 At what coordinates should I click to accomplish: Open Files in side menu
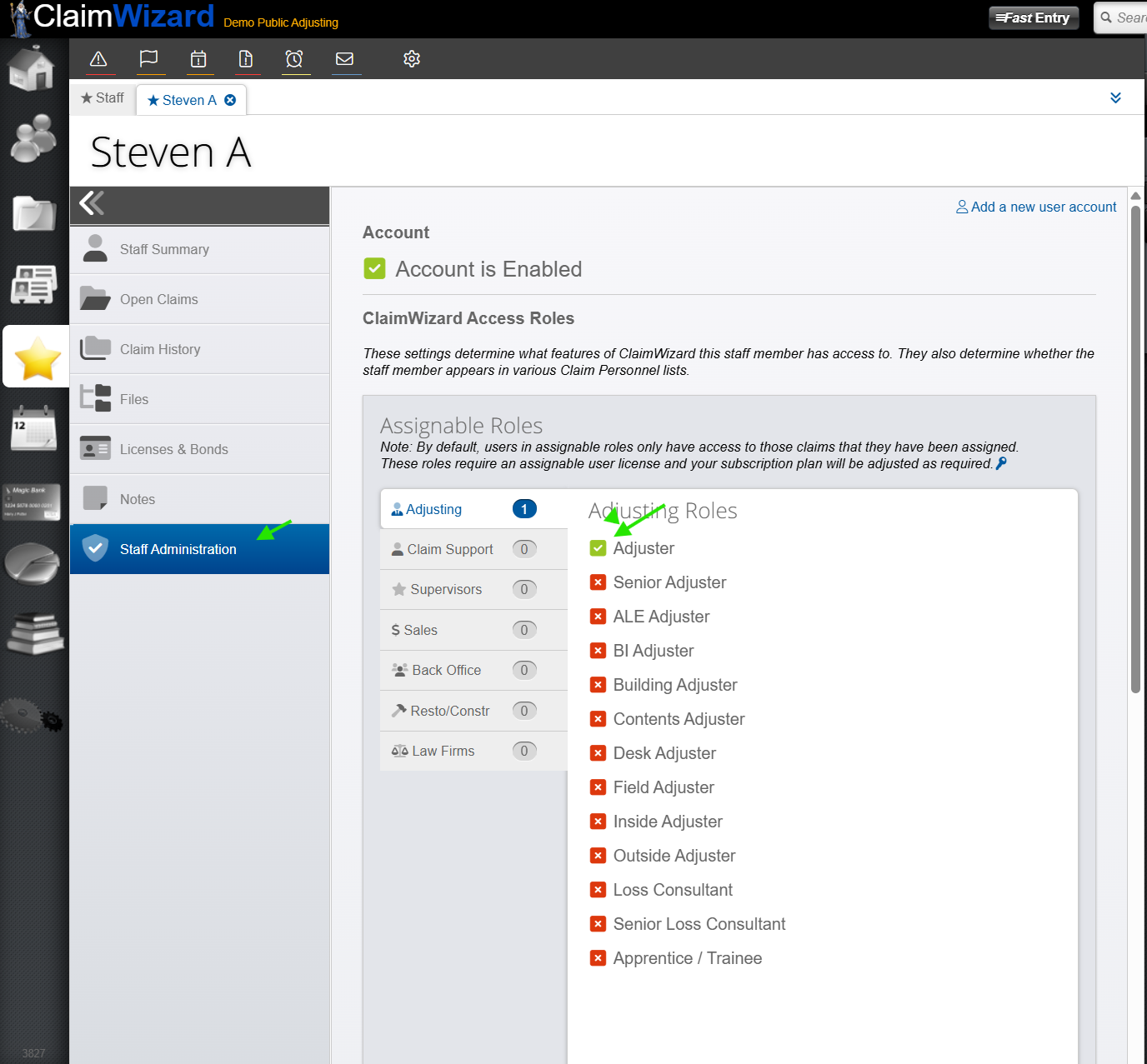pyautogui.click(x=200, y=399)
